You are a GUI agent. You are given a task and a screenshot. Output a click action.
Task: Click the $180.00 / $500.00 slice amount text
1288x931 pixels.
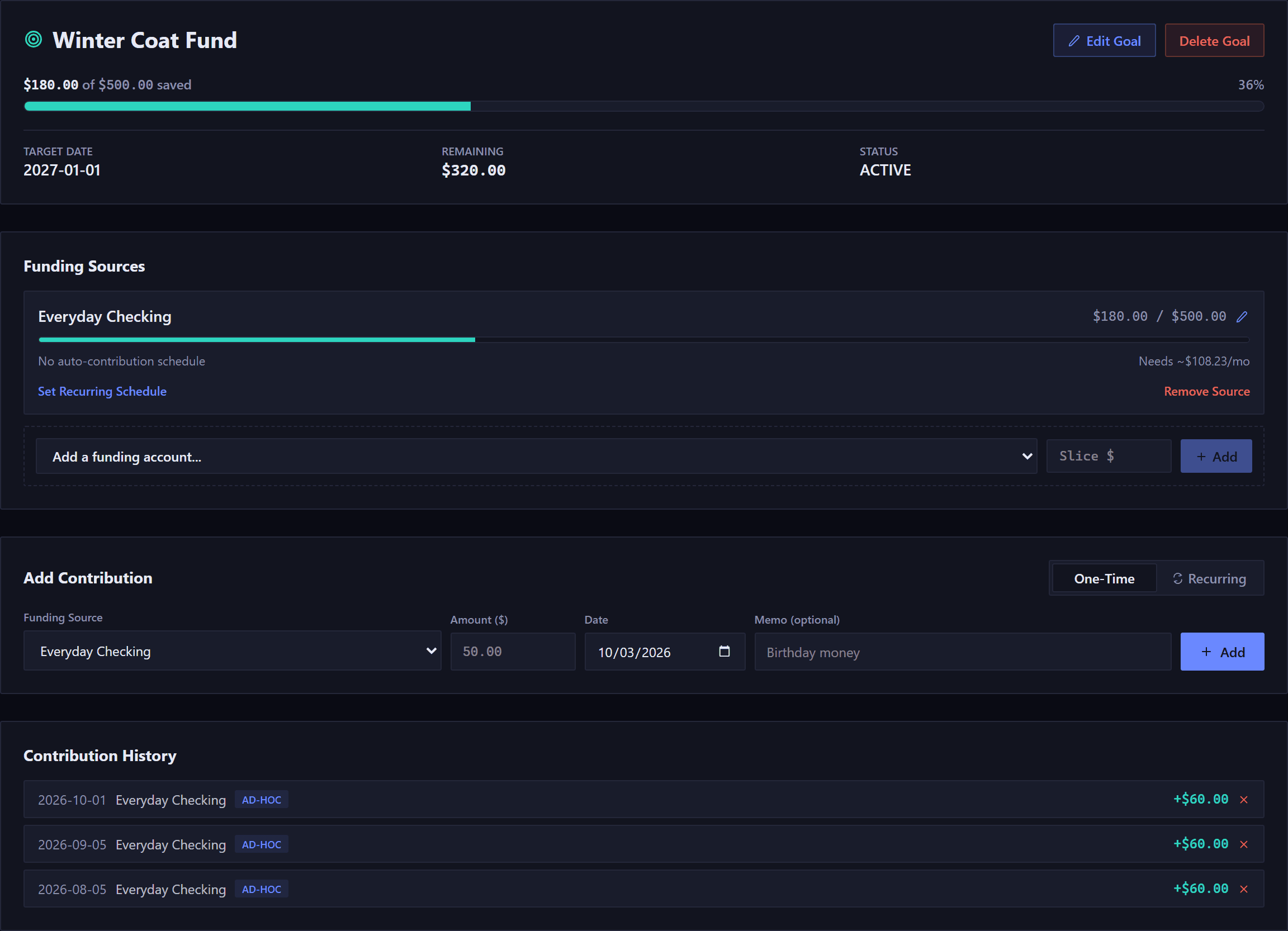click(1159, 316)
